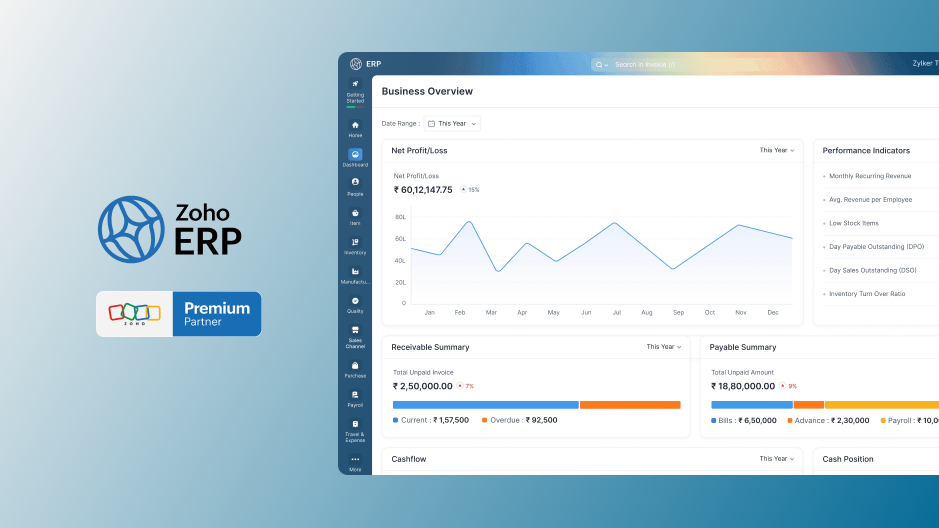The height and width of the screenshot is (528, 939).
Task: Click the blue Bills payable bar
Action: click(x=752, y=405)
